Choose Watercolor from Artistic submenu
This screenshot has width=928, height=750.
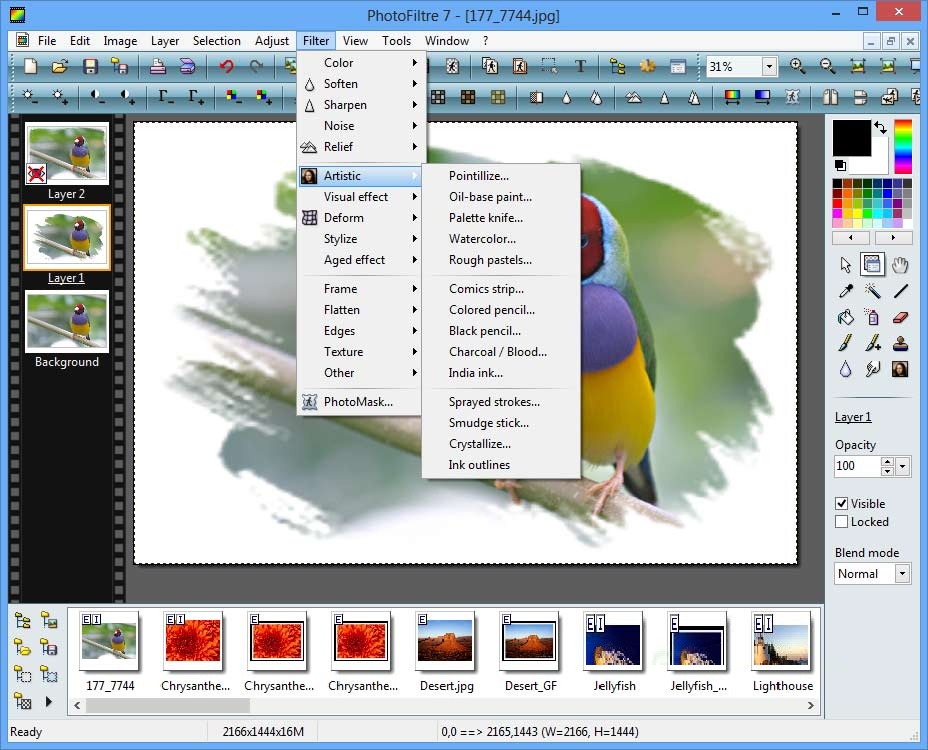[x=482, y=239]
